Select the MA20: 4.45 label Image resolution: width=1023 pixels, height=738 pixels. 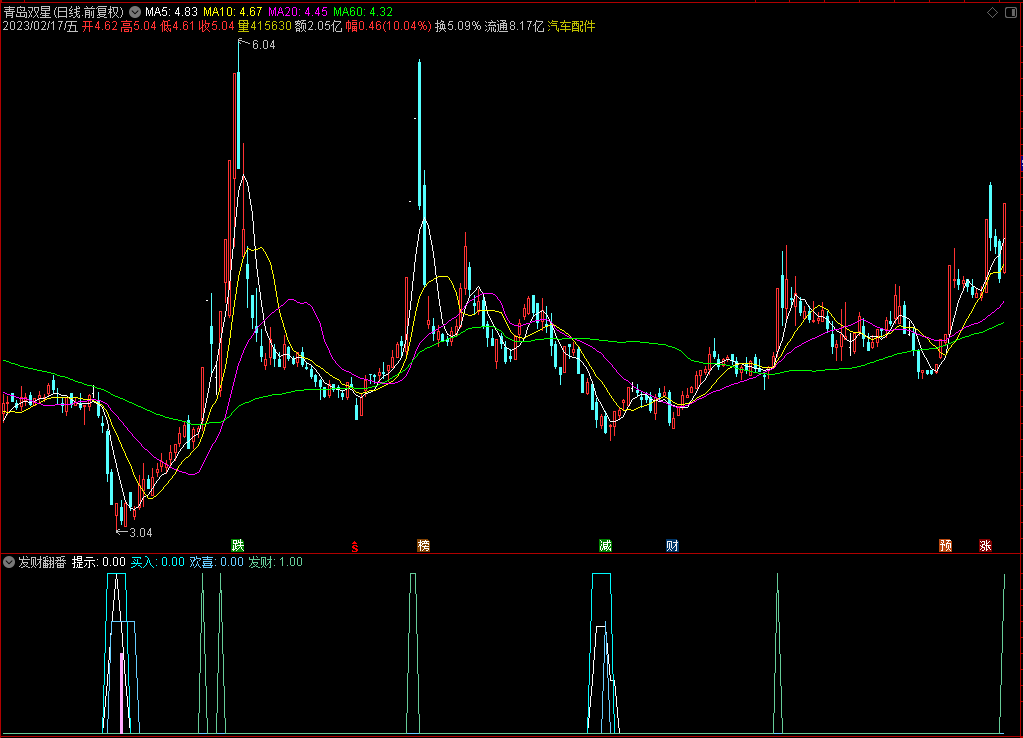point(298,12)
